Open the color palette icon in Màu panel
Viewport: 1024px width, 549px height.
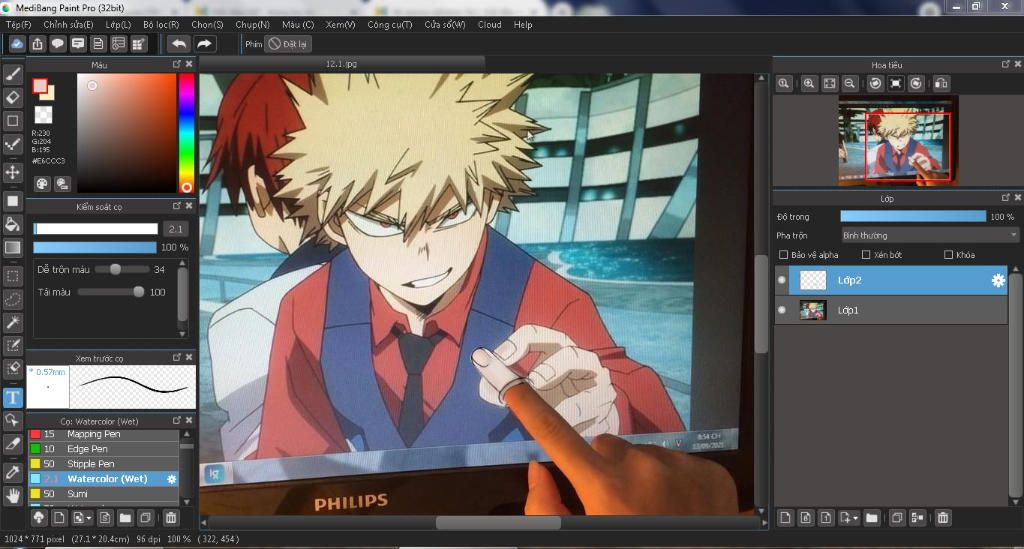point(42,184)
